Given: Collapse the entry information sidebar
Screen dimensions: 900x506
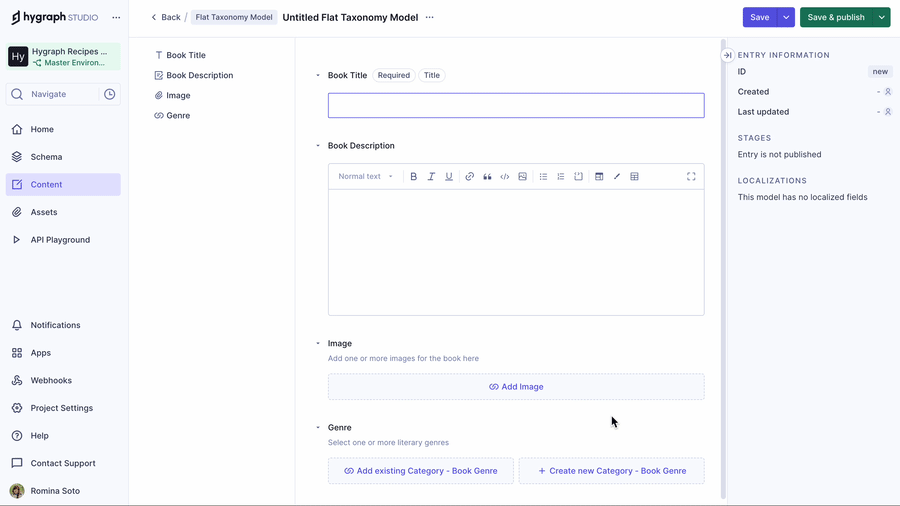Looking at the screenshot, I should (727, 55).
